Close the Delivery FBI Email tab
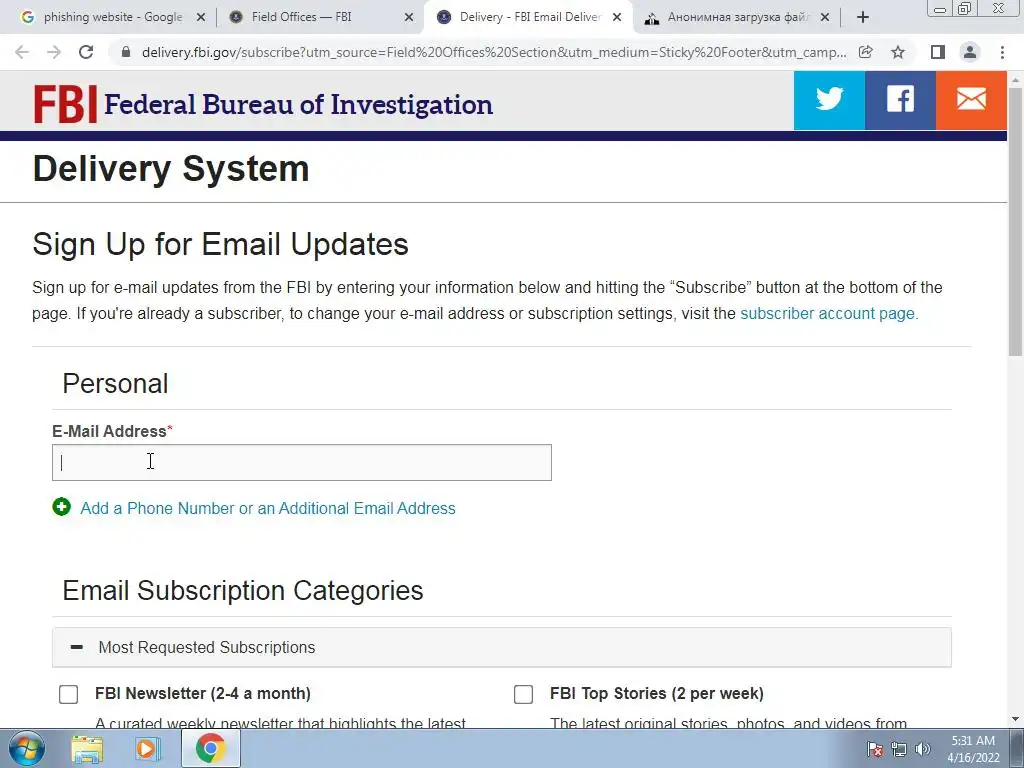The width and height of the screenshot is (1024, 768). [x=617, y=18]
